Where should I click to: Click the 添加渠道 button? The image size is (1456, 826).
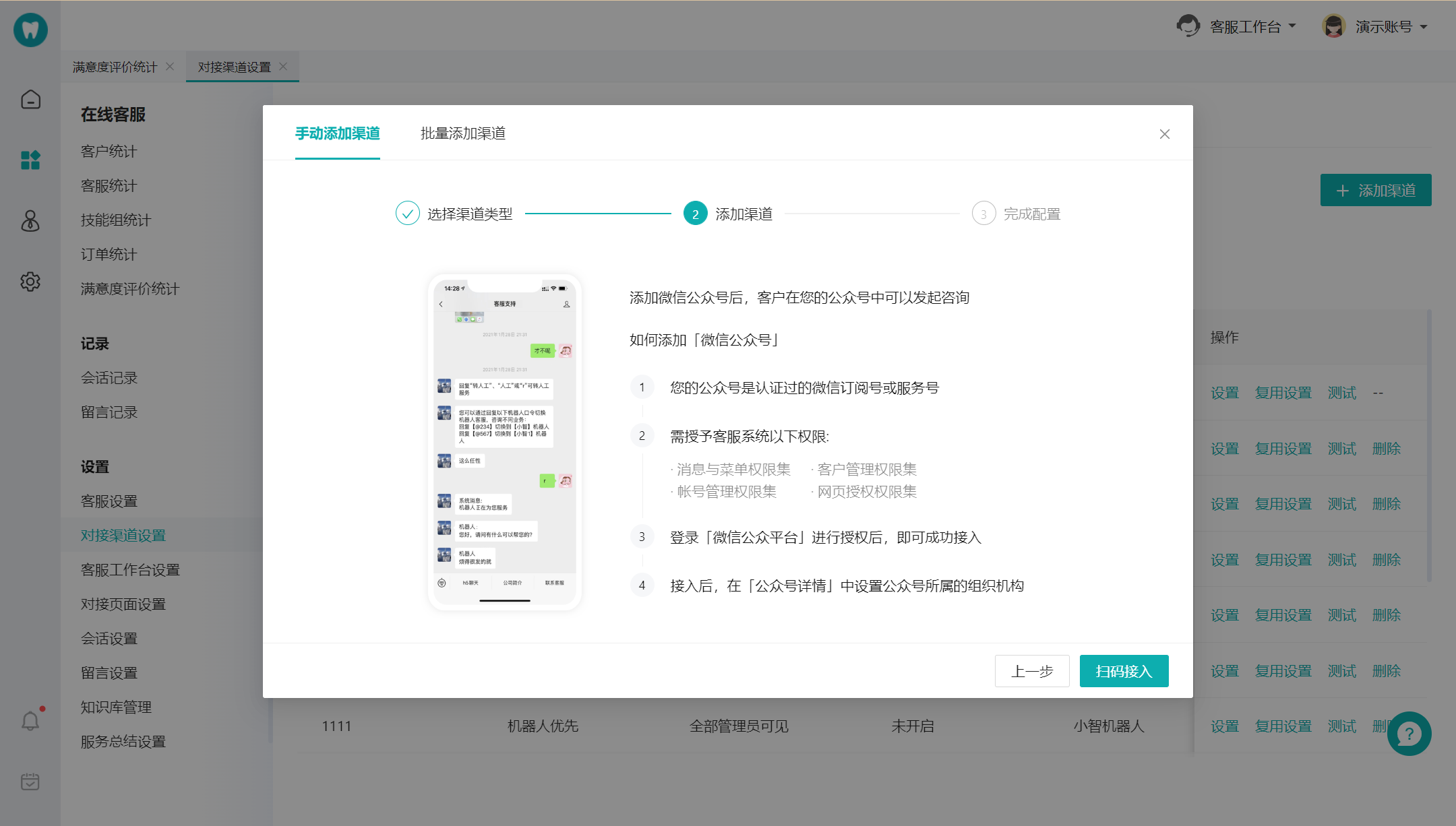(x=1376, y=191)
